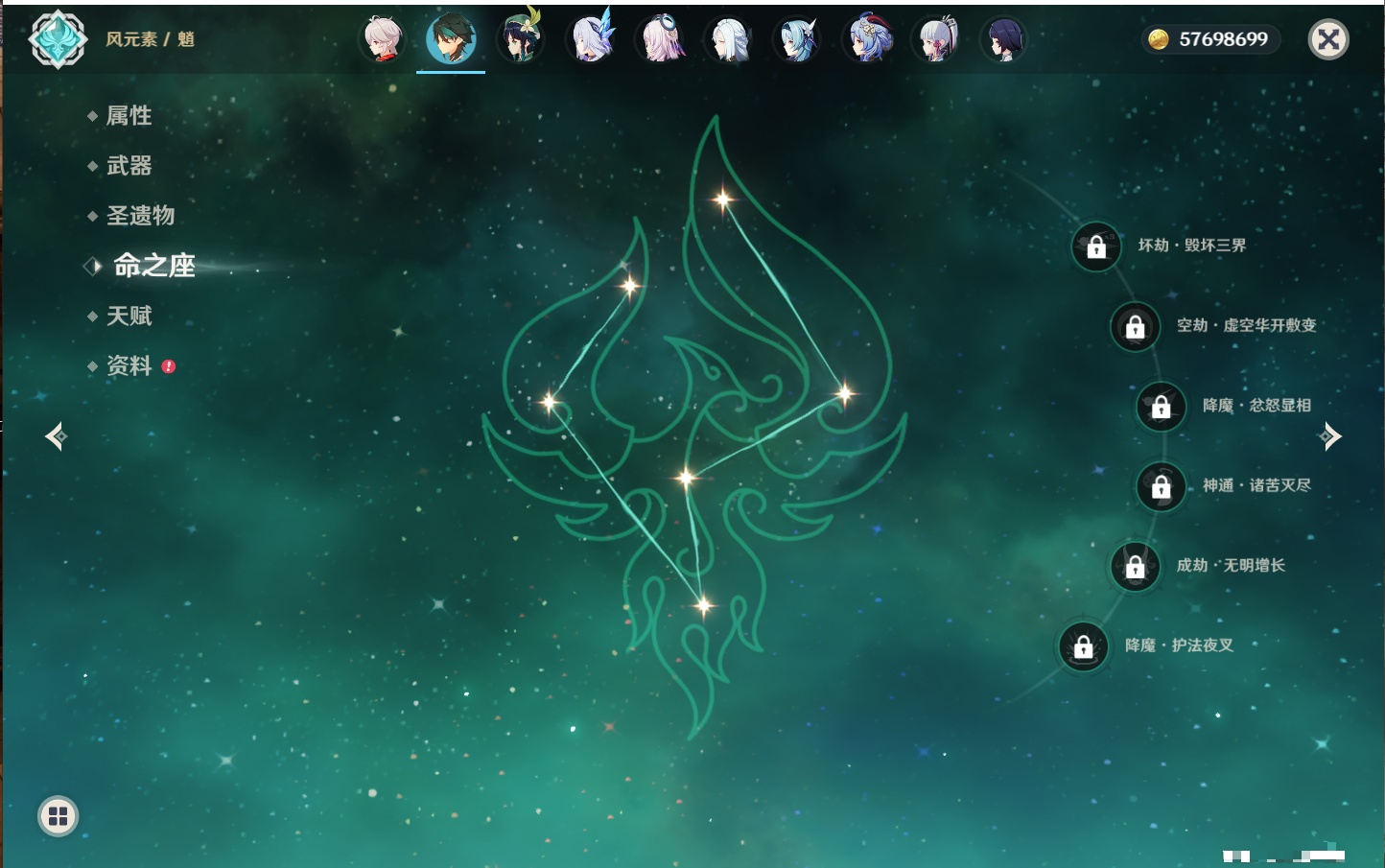Select Kazuha's portrait in the character bar

pyautogui.click(x=382, y=40)
